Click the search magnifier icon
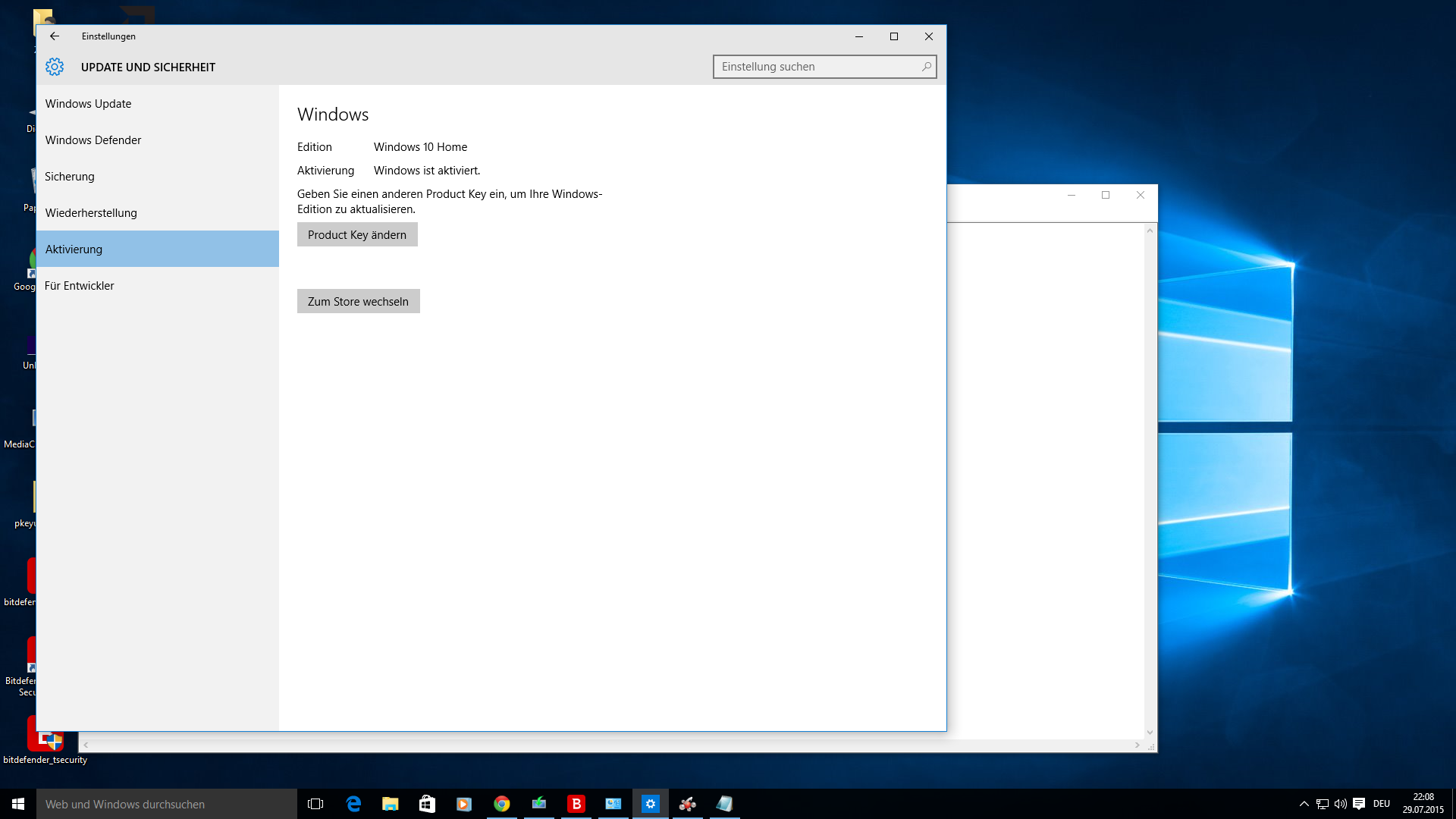This screenshot has height=819, width=1456. (926, 67)
